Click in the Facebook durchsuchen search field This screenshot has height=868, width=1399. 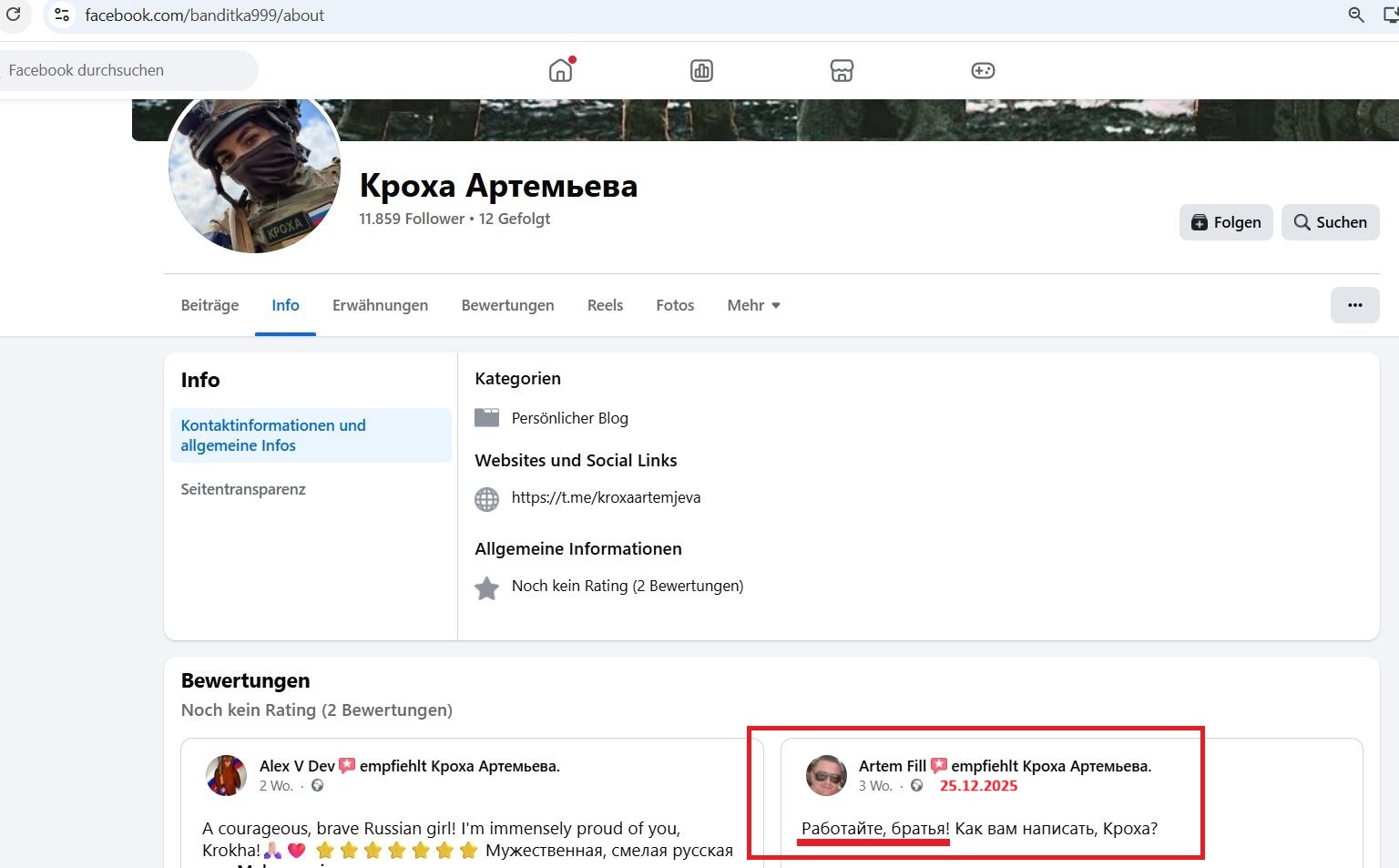pyautogui.click(x=128, y=70)
